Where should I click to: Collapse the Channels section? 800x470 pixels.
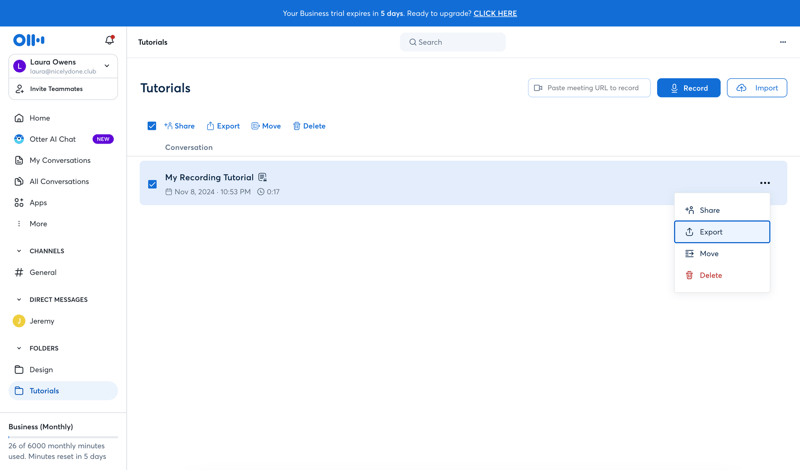pyautogui.click(x=19, y=251)
